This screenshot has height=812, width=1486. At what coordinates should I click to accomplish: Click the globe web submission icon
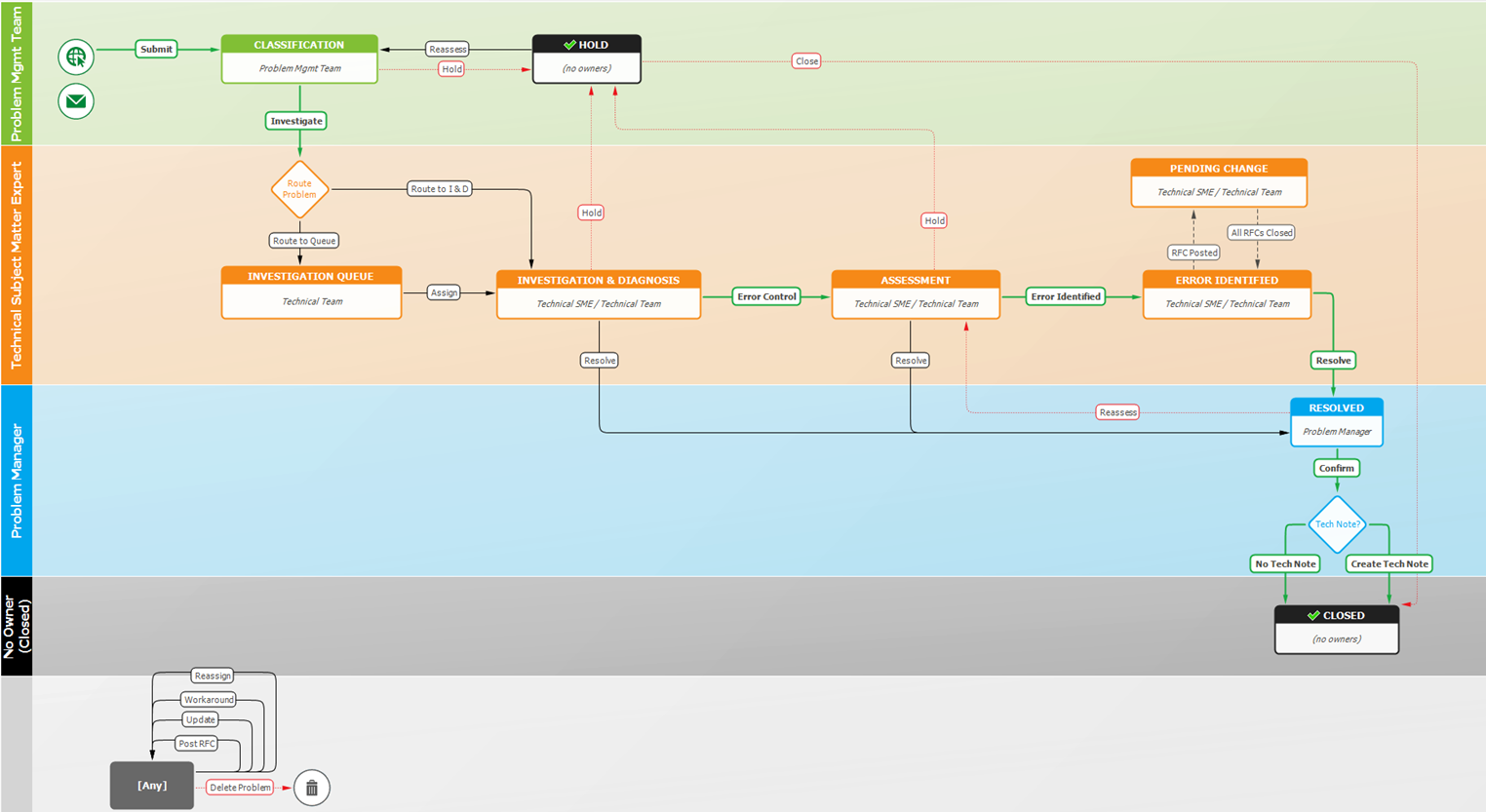tap(76, 57)
